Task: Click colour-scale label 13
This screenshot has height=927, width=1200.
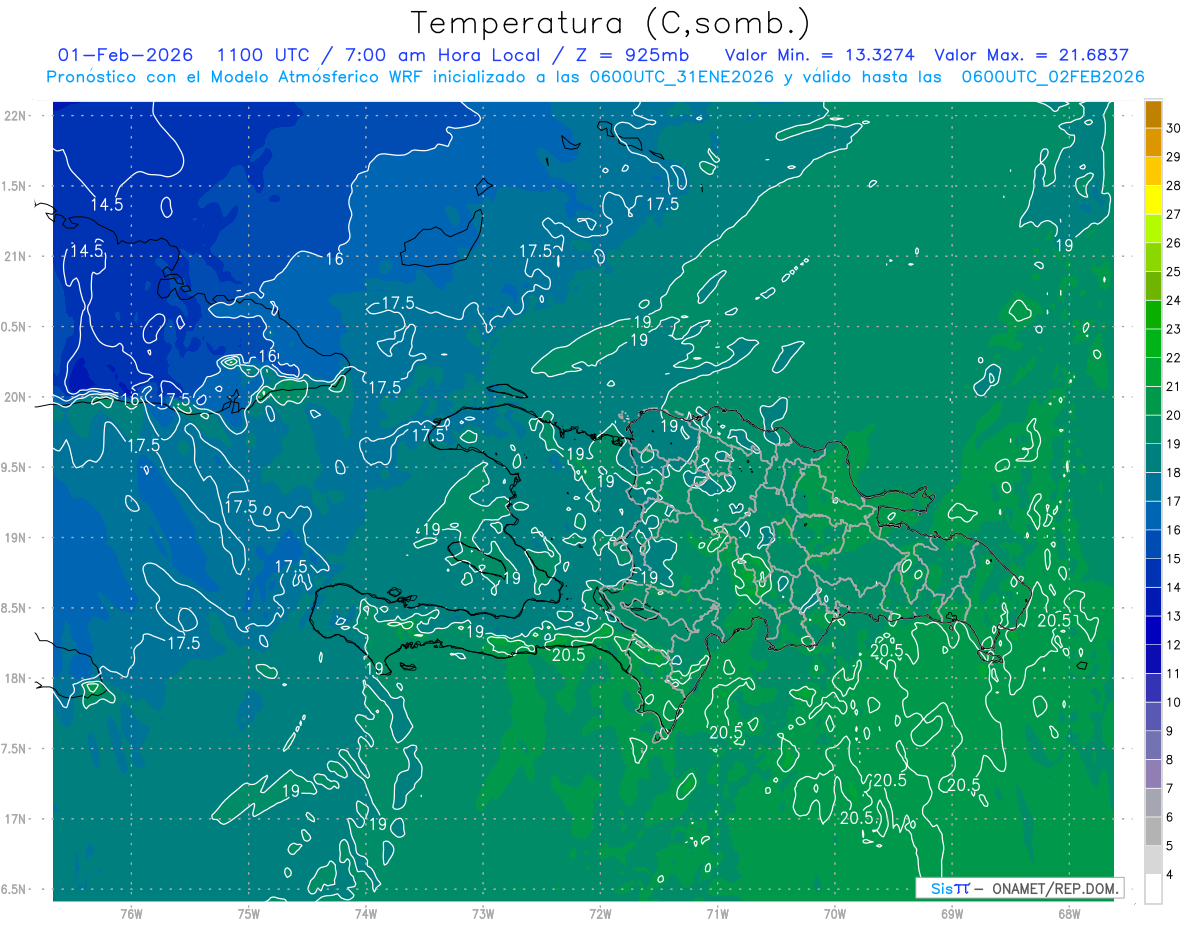Action: [x=1174, y=616]
